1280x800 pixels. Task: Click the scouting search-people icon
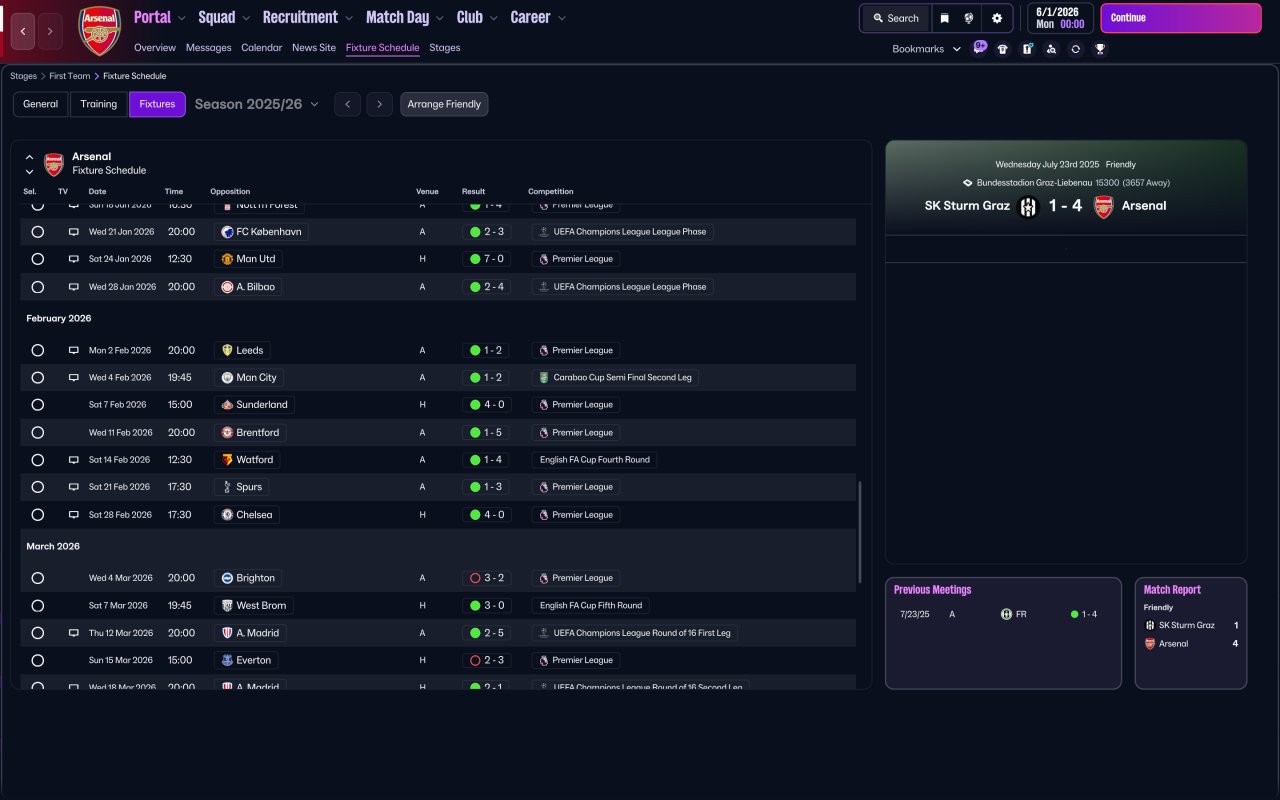(x=1051, y=49)
